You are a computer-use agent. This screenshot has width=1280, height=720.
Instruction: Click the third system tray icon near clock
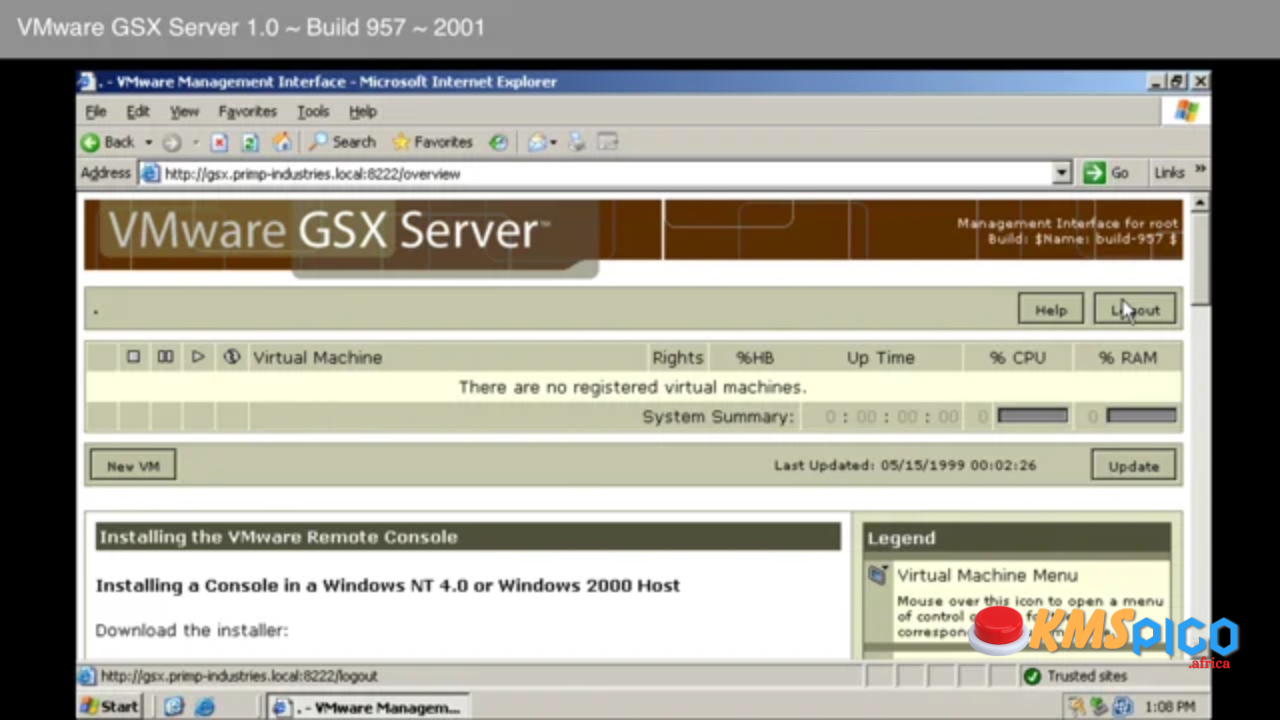tap(1122, 707)
